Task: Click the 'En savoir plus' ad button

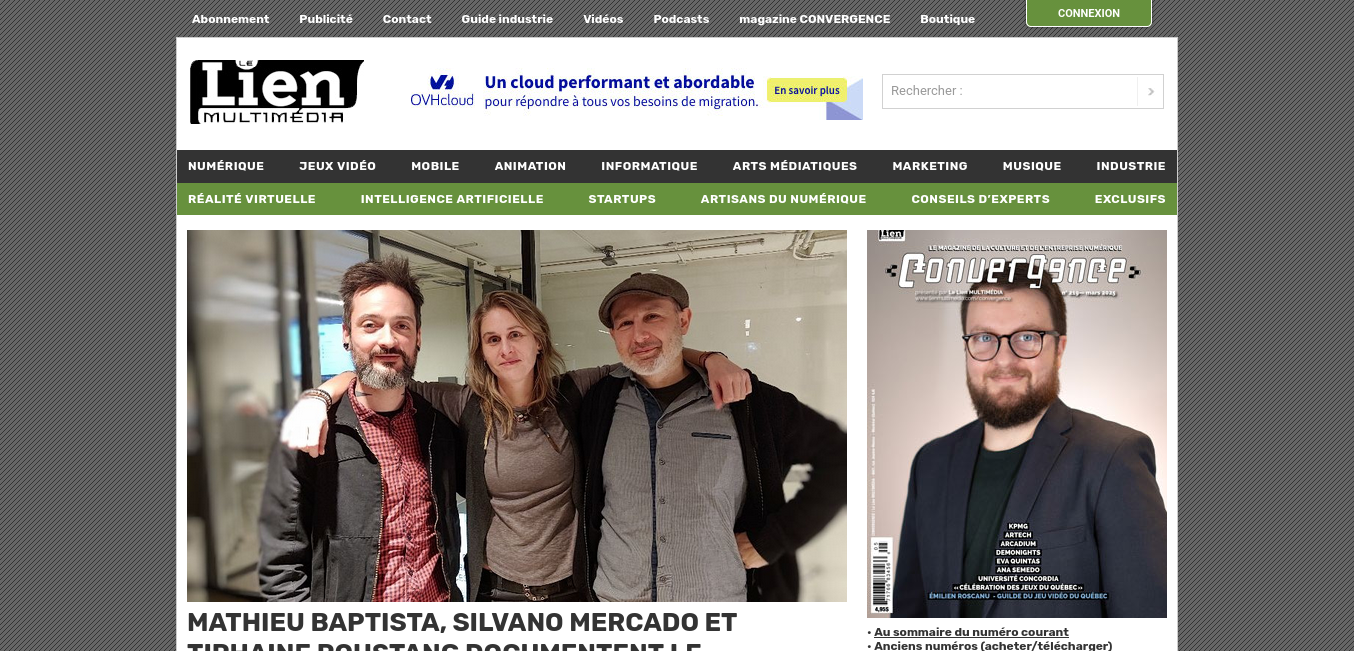Action: [x=807, y=91]
